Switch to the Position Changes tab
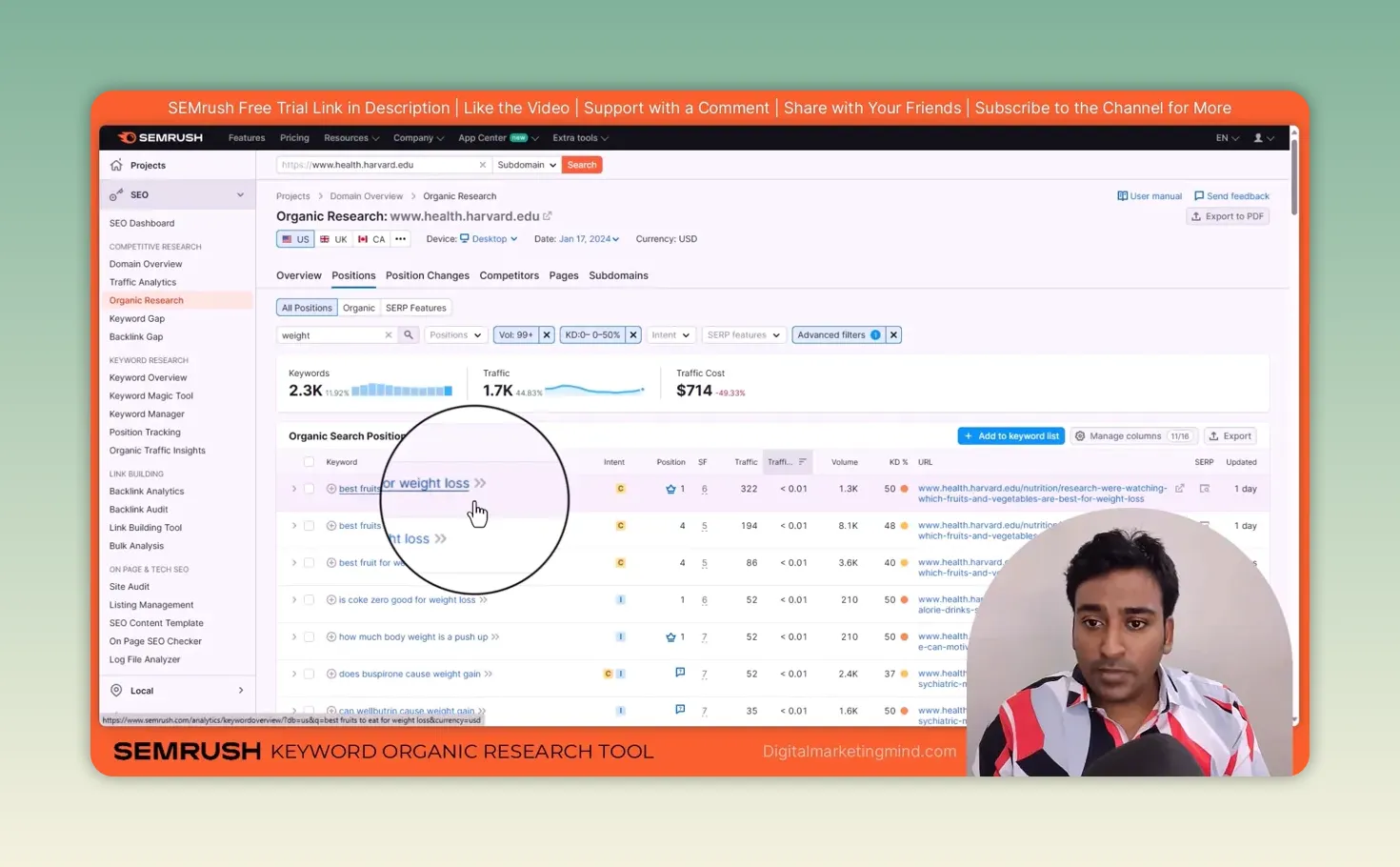Screen dimensions: 1400x867 tap(427, 275)
